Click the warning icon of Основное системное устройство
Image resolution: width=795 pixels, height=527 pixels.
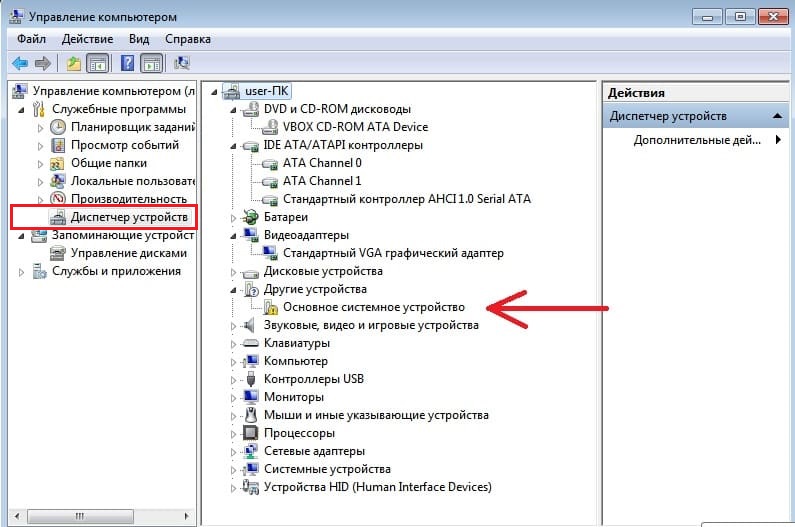[x=271, y=307]
